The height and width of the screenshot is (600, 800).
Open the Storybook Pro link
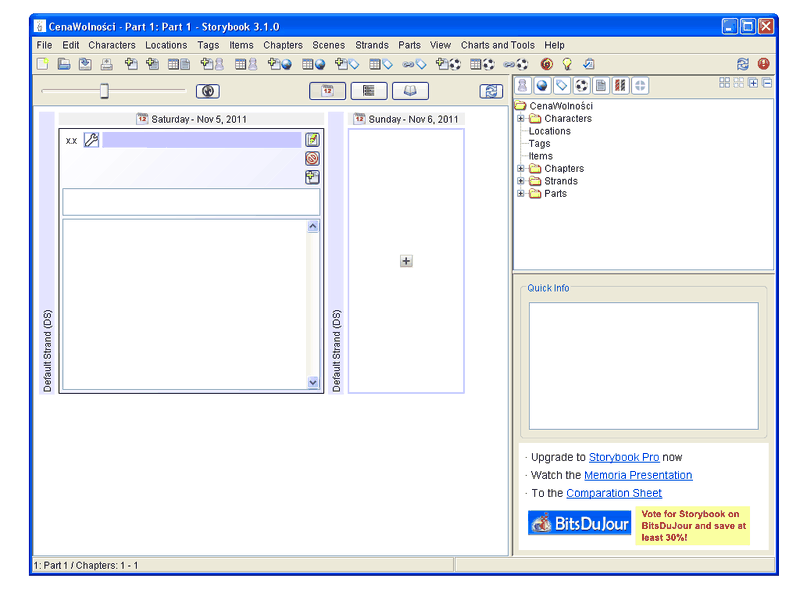624,457
